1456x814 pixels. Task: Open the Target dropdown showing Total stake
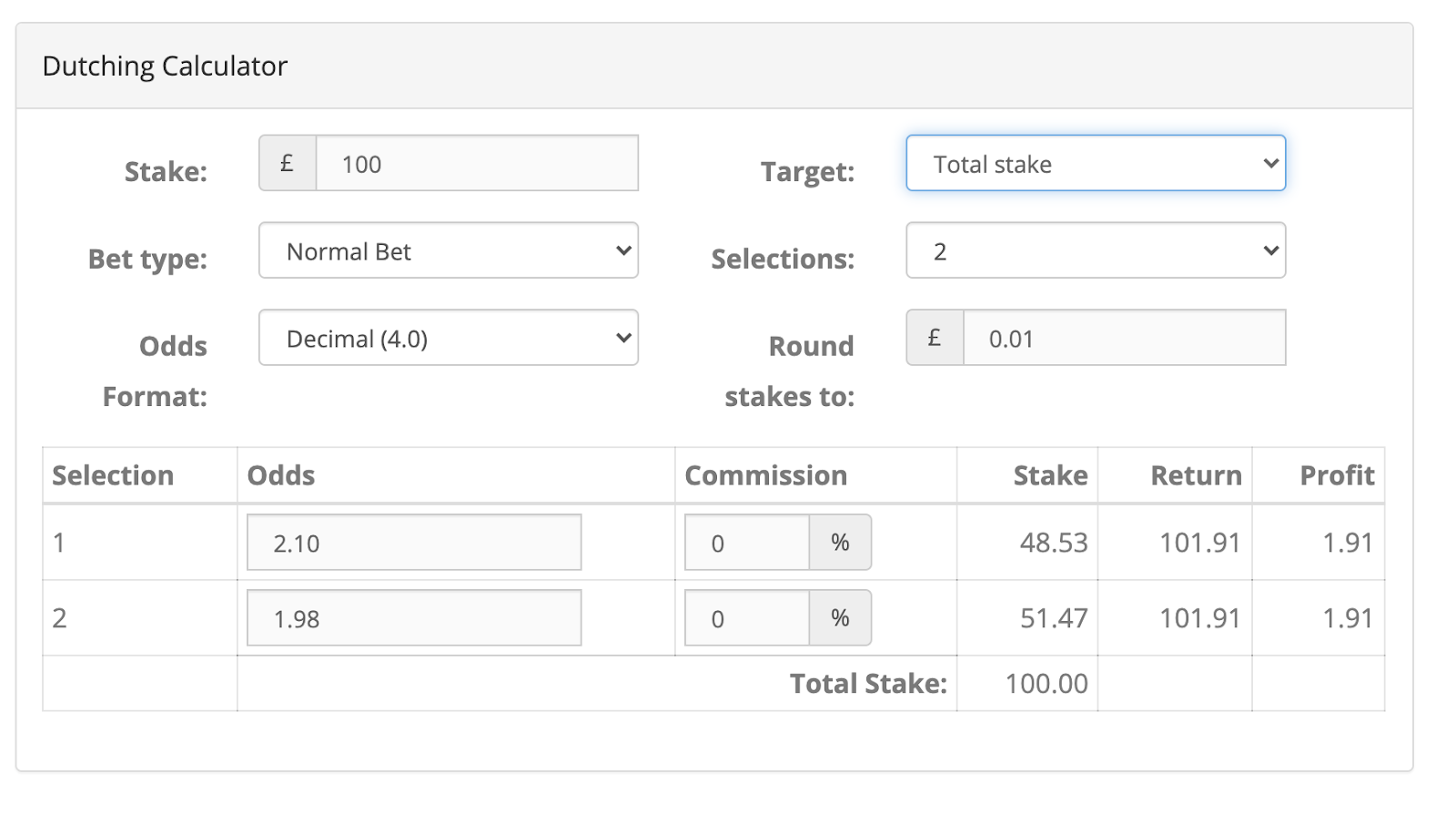1096,164
